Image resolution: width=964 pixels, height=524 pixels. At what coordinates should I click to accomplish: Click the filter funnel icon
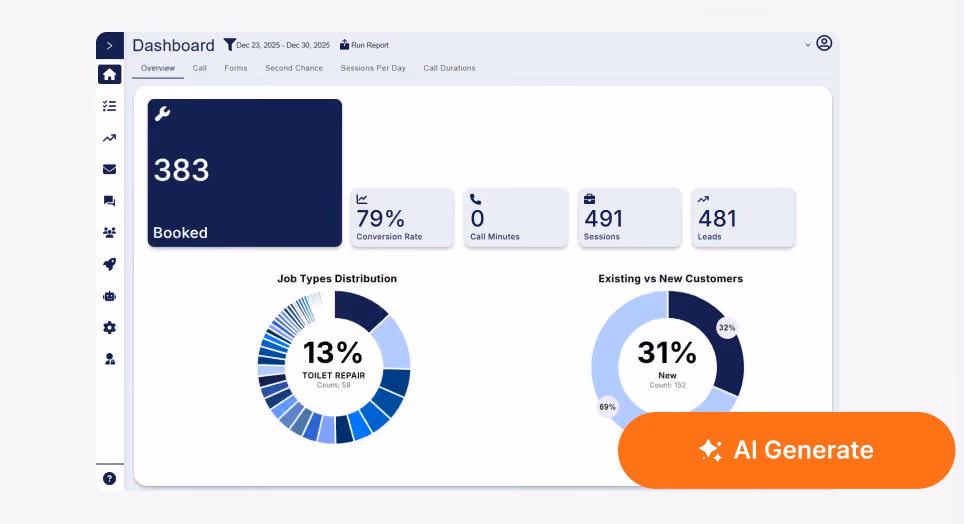(229, 44)
